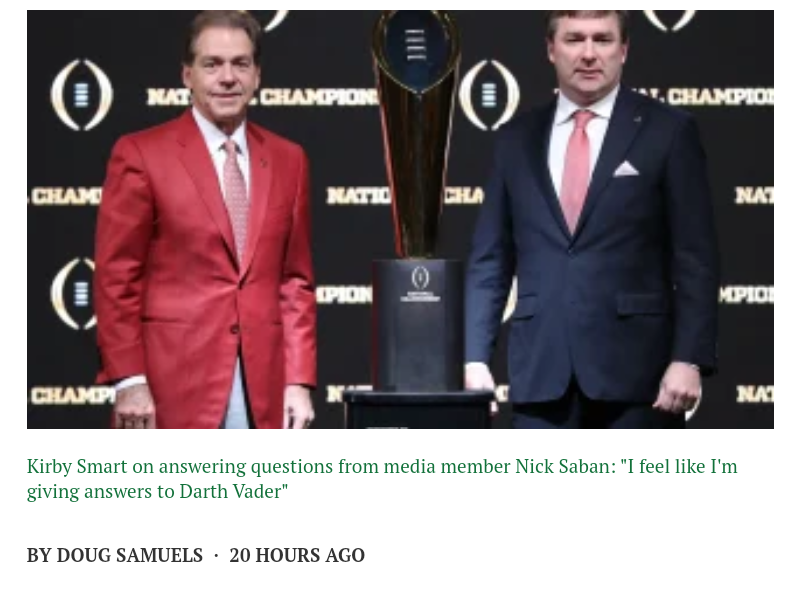Click "Nick Saban" in the headline
The image size is (800, 609).
click(x=561, y=466)
